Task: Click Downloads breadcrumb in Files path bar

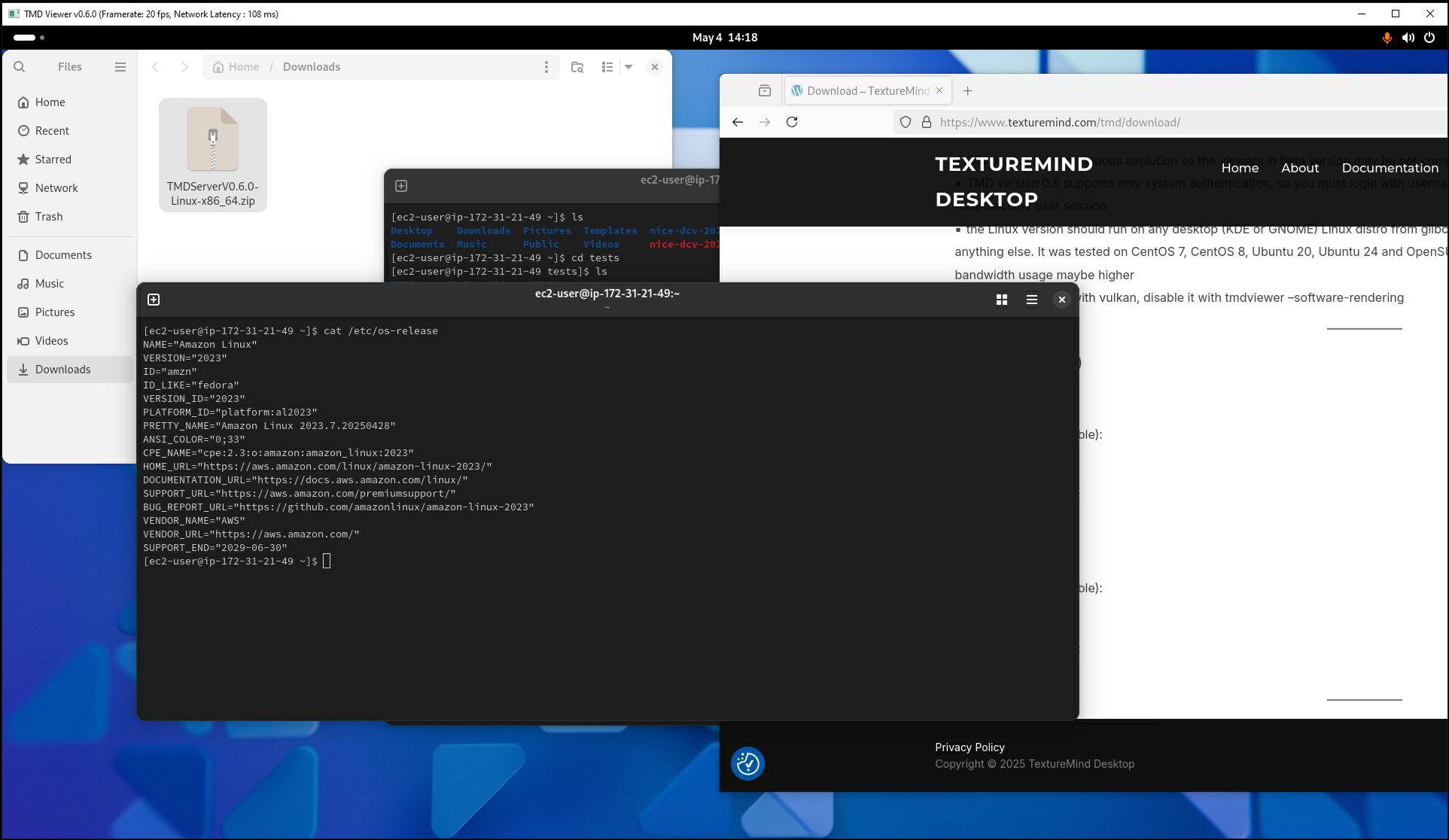Action: 312,67
